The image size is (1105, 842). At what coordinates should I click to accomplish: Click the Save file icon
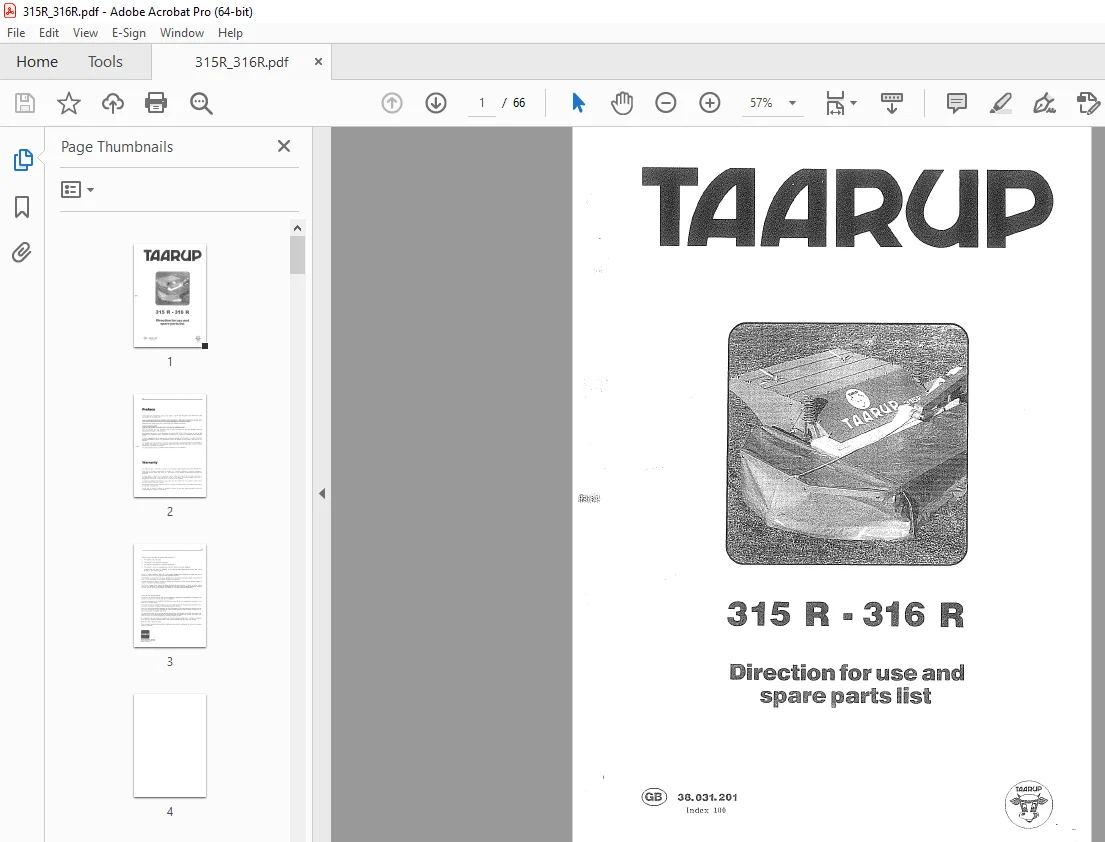[x=25, y=103]
